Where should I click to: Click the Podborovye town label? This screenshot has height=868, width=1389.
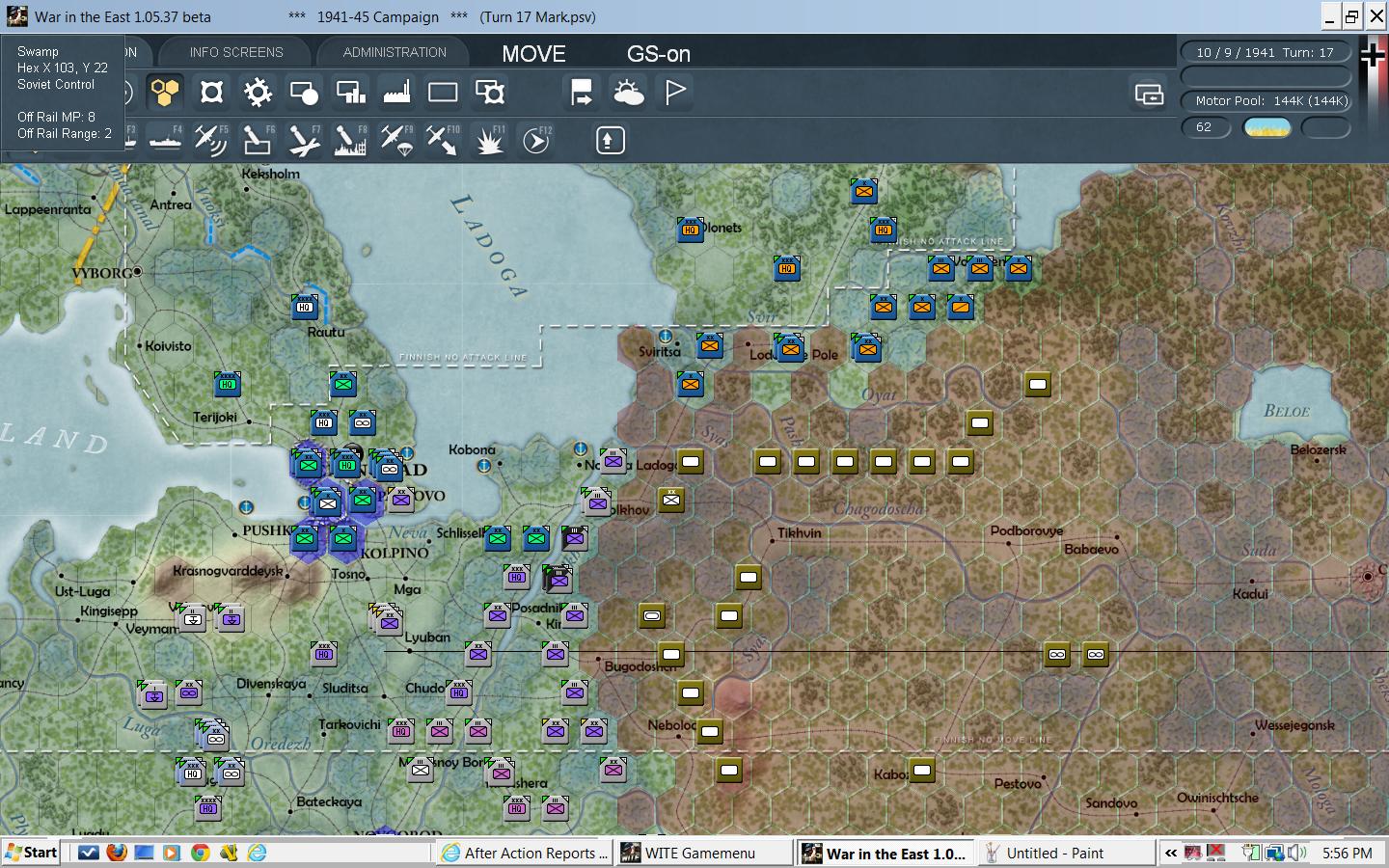(x=1026, y=530)
